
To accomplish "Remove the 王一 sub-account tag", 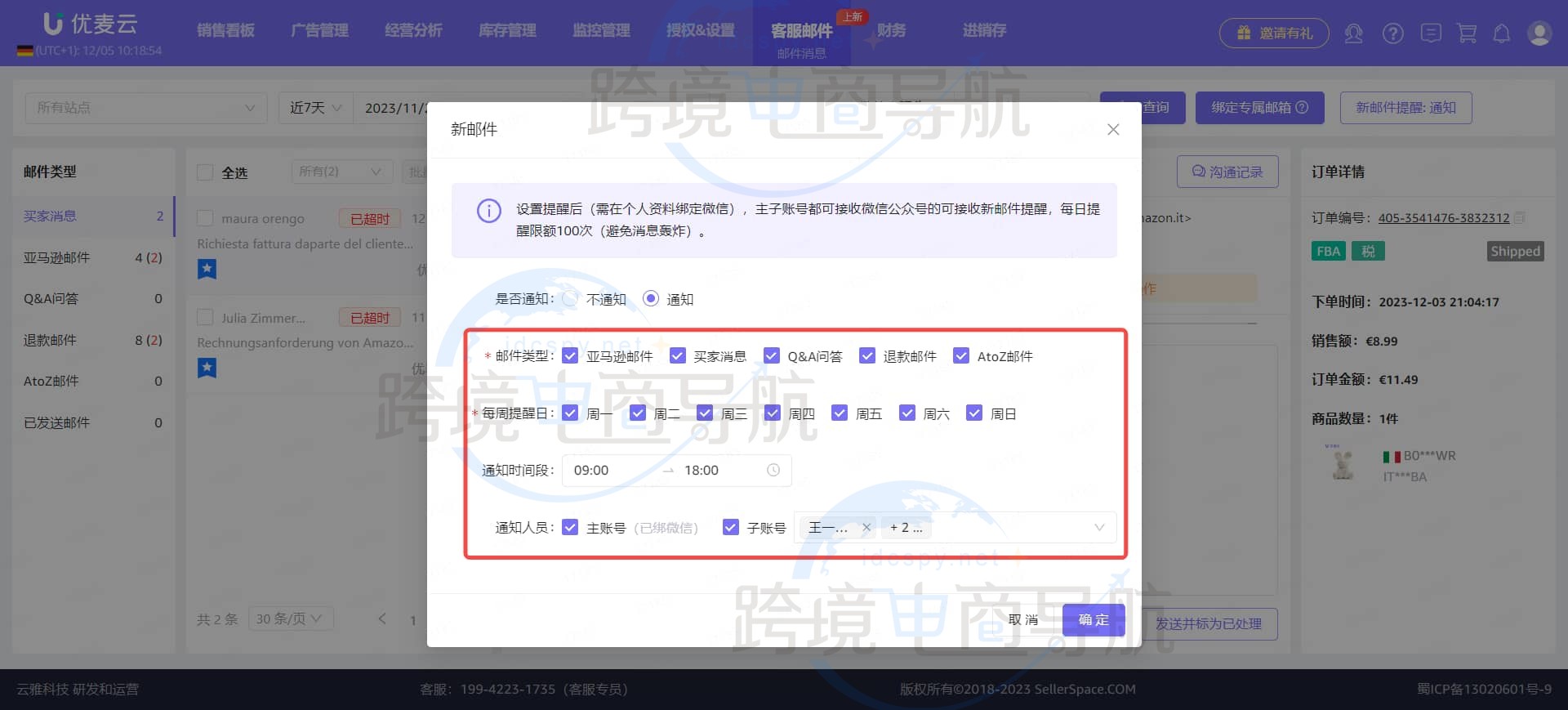I will [x=866, y=528].
